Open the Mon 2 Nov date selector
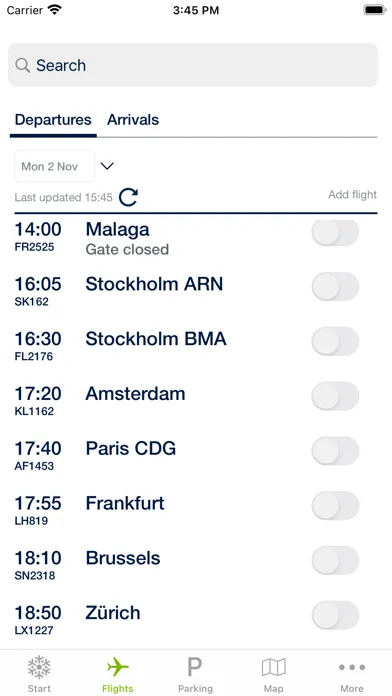This screenshot has height=696, width=392. (55, 166)
